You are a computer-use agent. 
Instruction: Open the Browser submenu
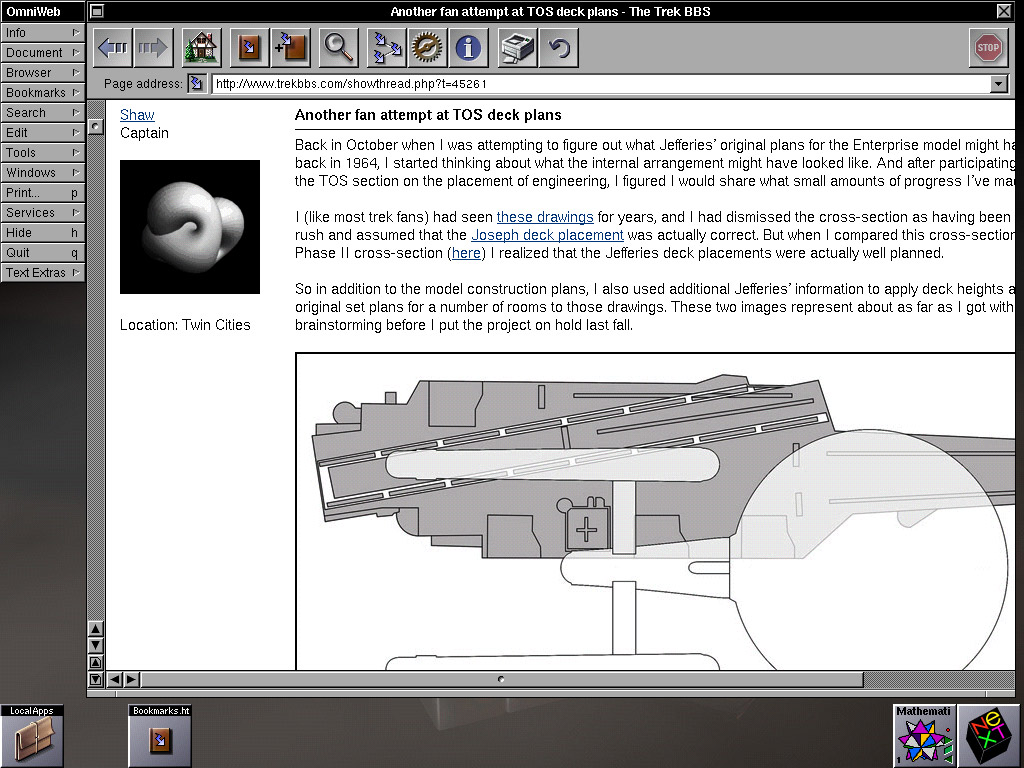click(42, 72)
